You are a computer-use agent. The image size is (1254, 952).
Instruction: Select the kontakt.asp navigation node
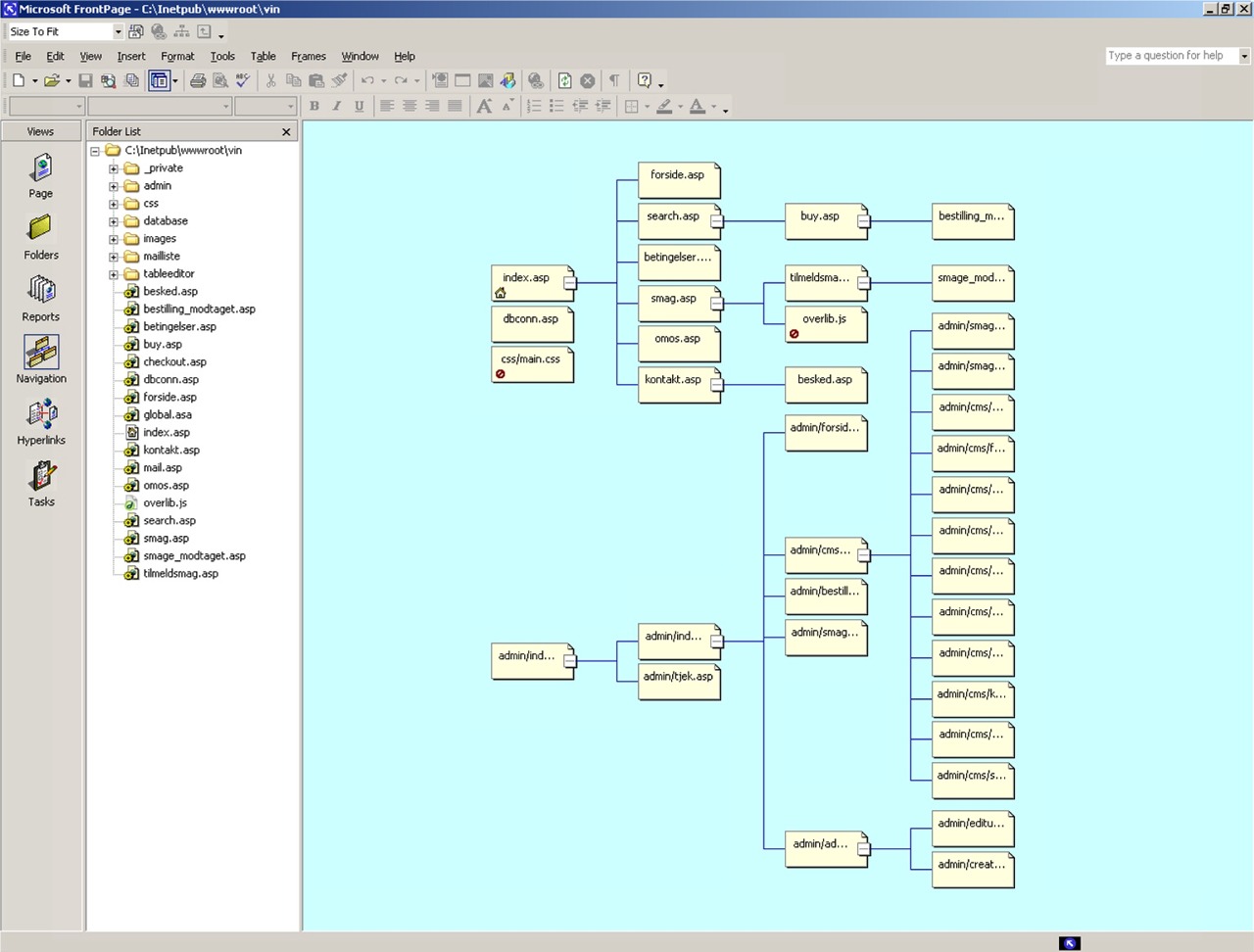(673, 381)
